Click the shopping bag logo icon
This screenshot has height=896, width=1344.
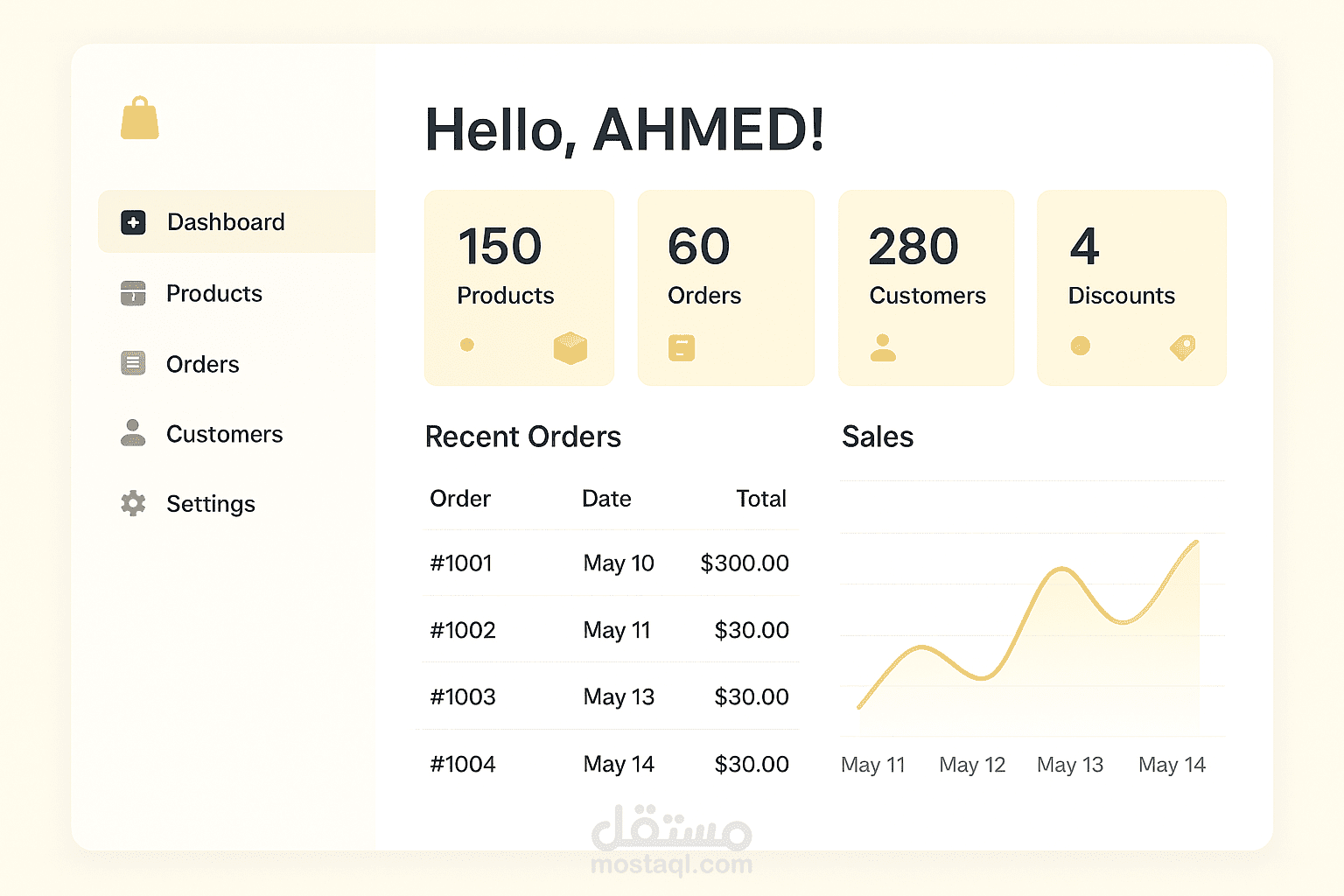coord(140,118)
